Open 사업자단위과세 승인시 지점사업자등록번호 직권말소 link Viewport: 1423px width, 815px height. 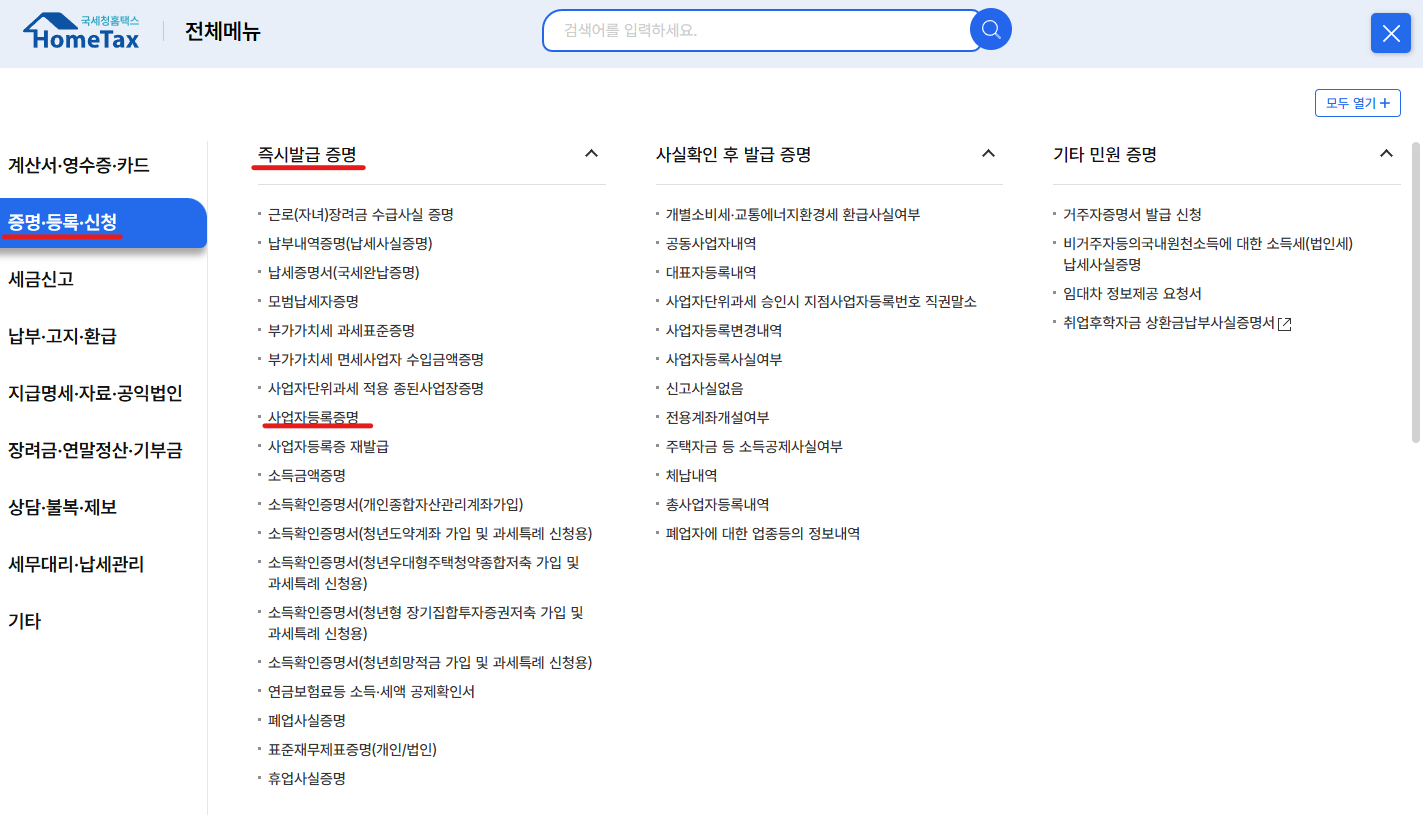(x=821, y=302)
